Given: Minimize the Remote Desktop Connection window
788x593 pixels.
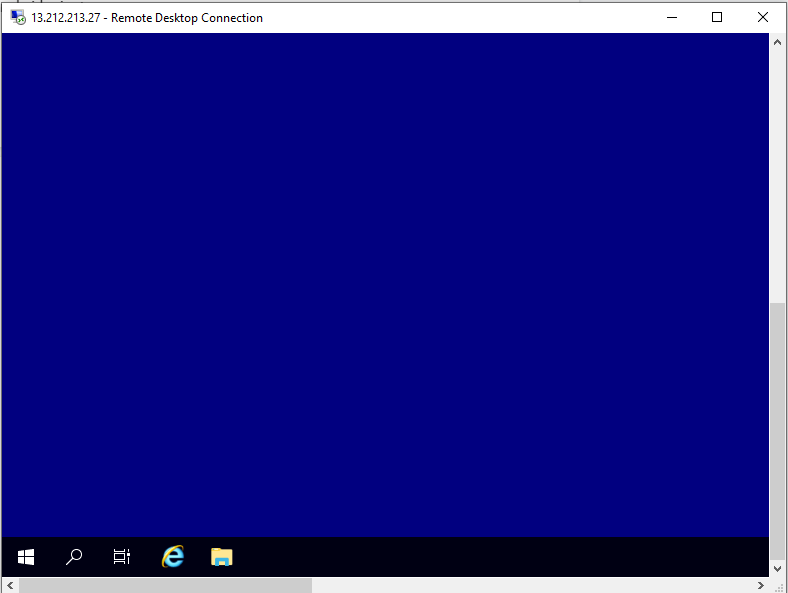Looking at the screenshot, I should [x=672, y=18].
